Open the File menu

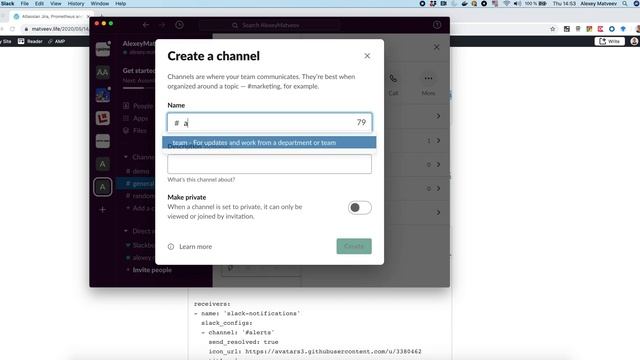pyautogui.click(x=24, y=4)
